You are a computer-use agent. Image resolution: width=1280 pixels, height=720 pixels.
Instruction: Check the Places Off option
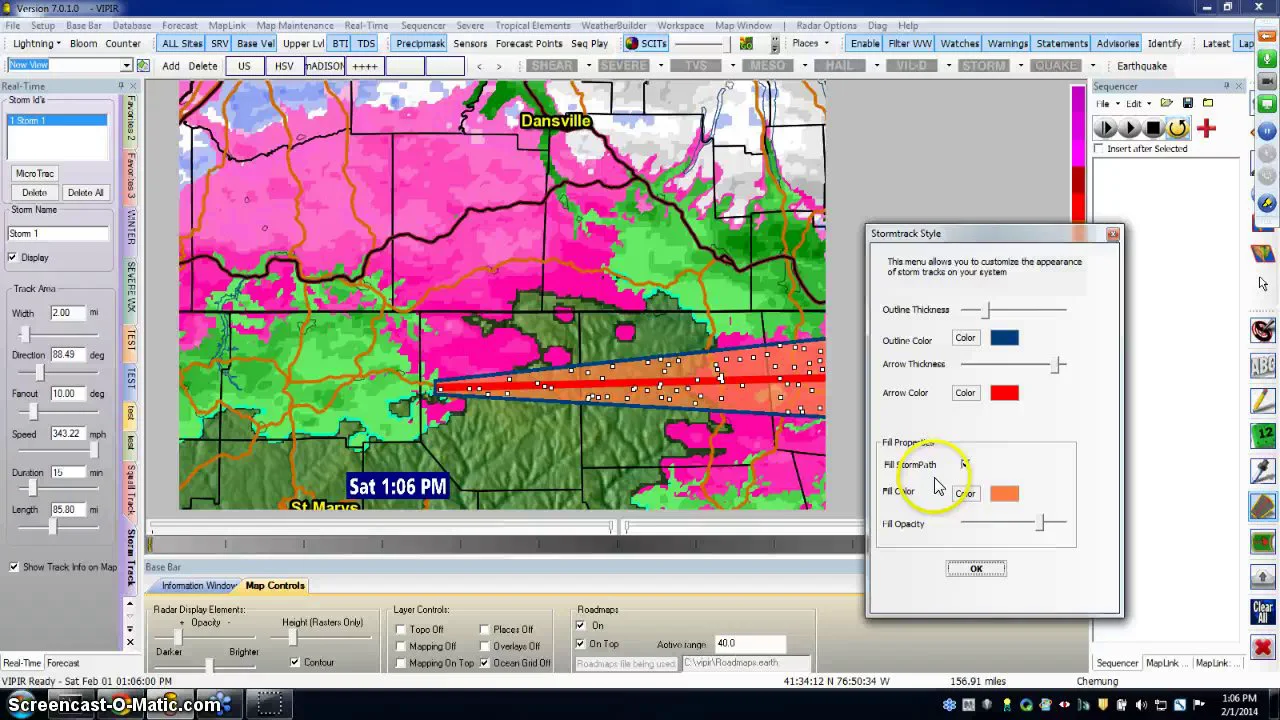[485, 630]
